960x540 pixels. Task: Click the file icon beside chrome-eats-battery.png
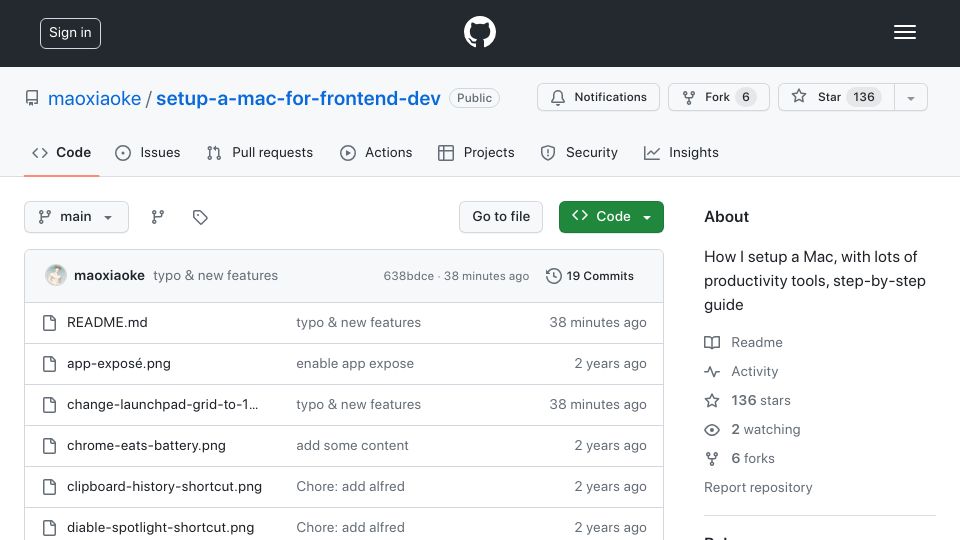(50, 446)
